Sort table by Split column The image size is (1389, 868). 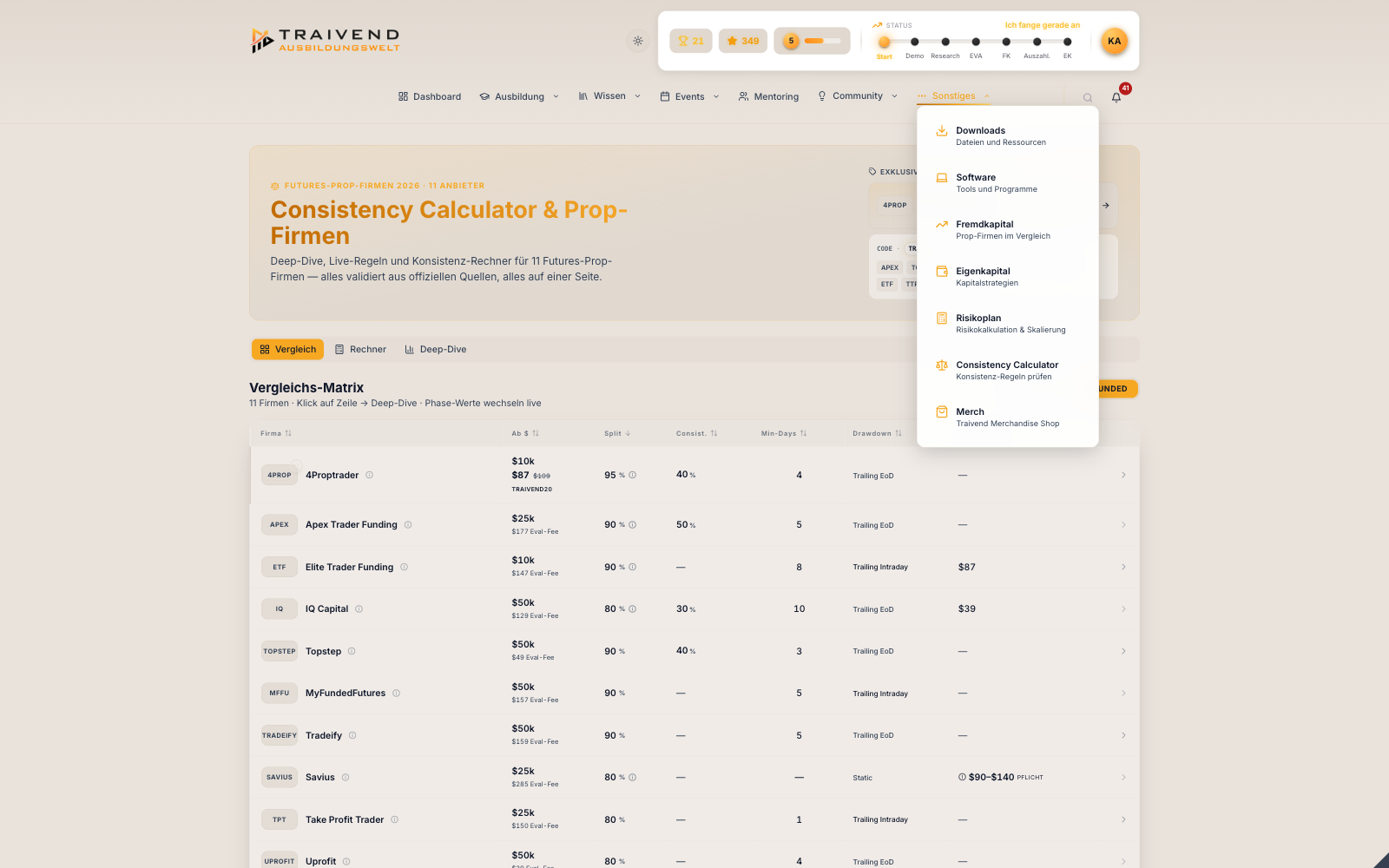(617, 433)
